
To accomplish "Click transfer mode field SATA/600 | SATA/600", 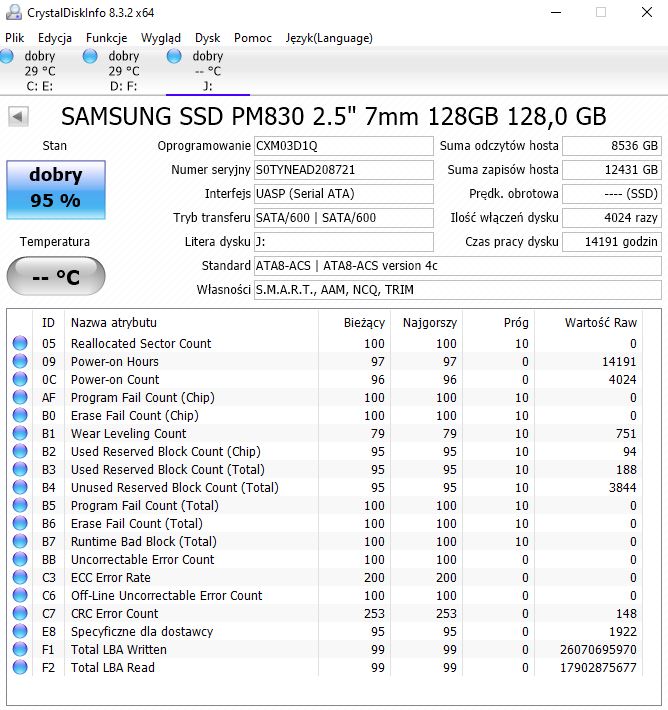I will 343,218.
